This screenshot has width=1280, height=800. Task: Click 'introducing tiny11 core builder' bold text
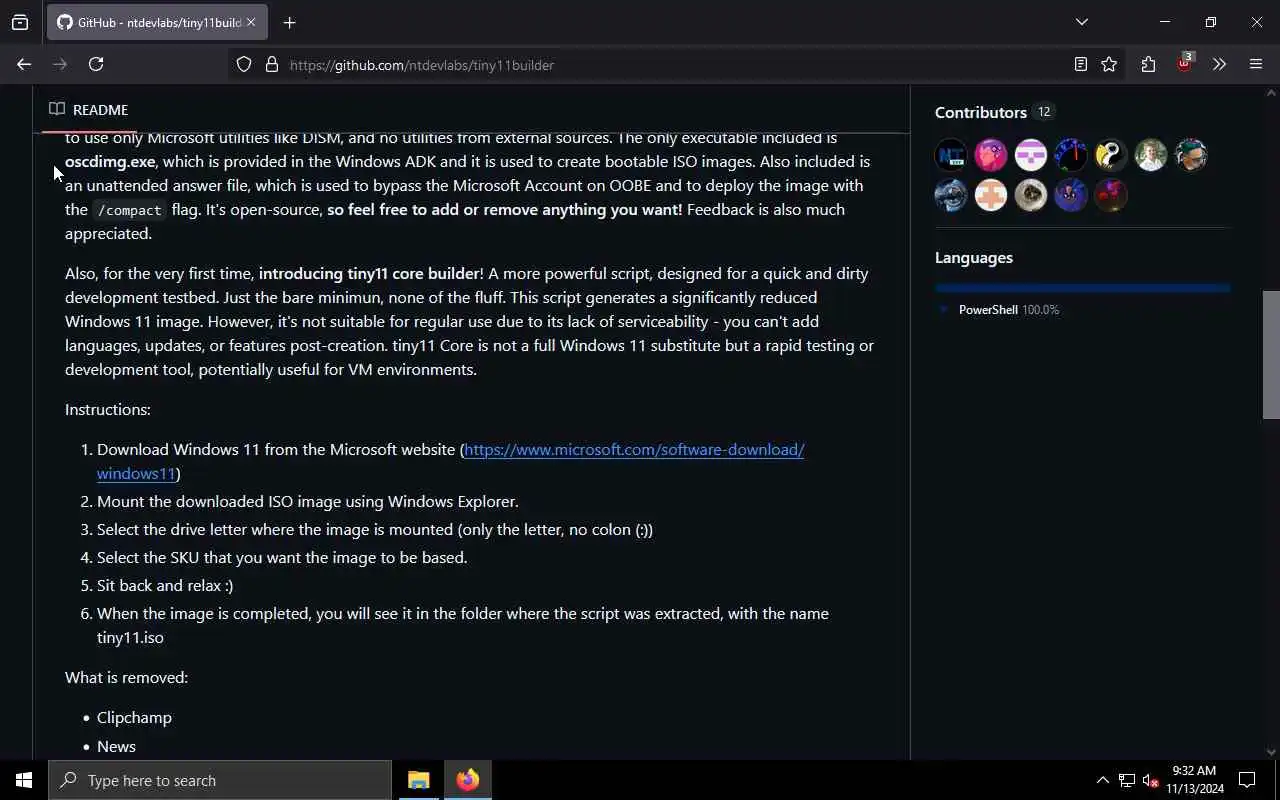tap(369, 273)
